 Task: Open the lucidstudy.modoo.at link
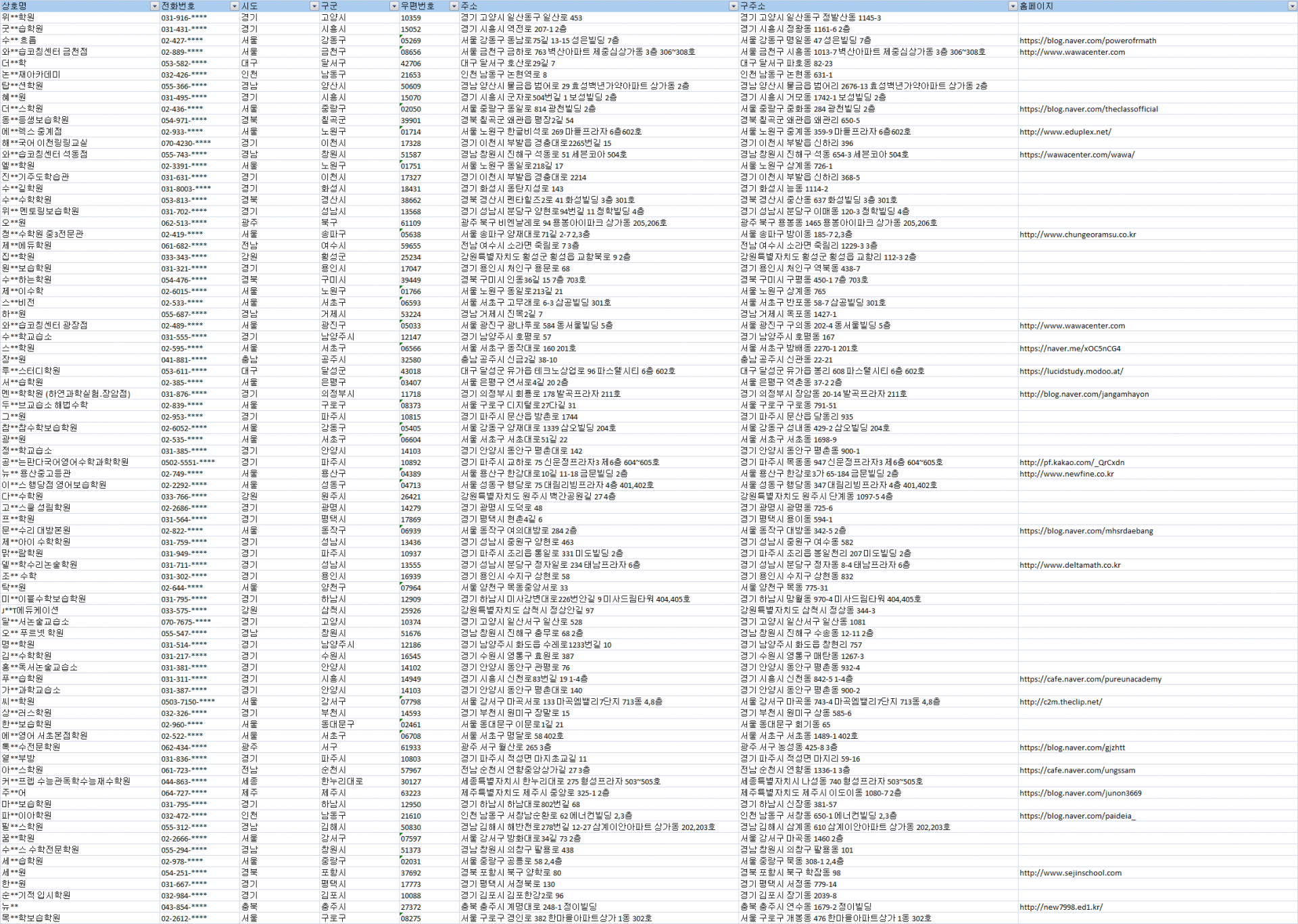click(x=1071, y=371)
